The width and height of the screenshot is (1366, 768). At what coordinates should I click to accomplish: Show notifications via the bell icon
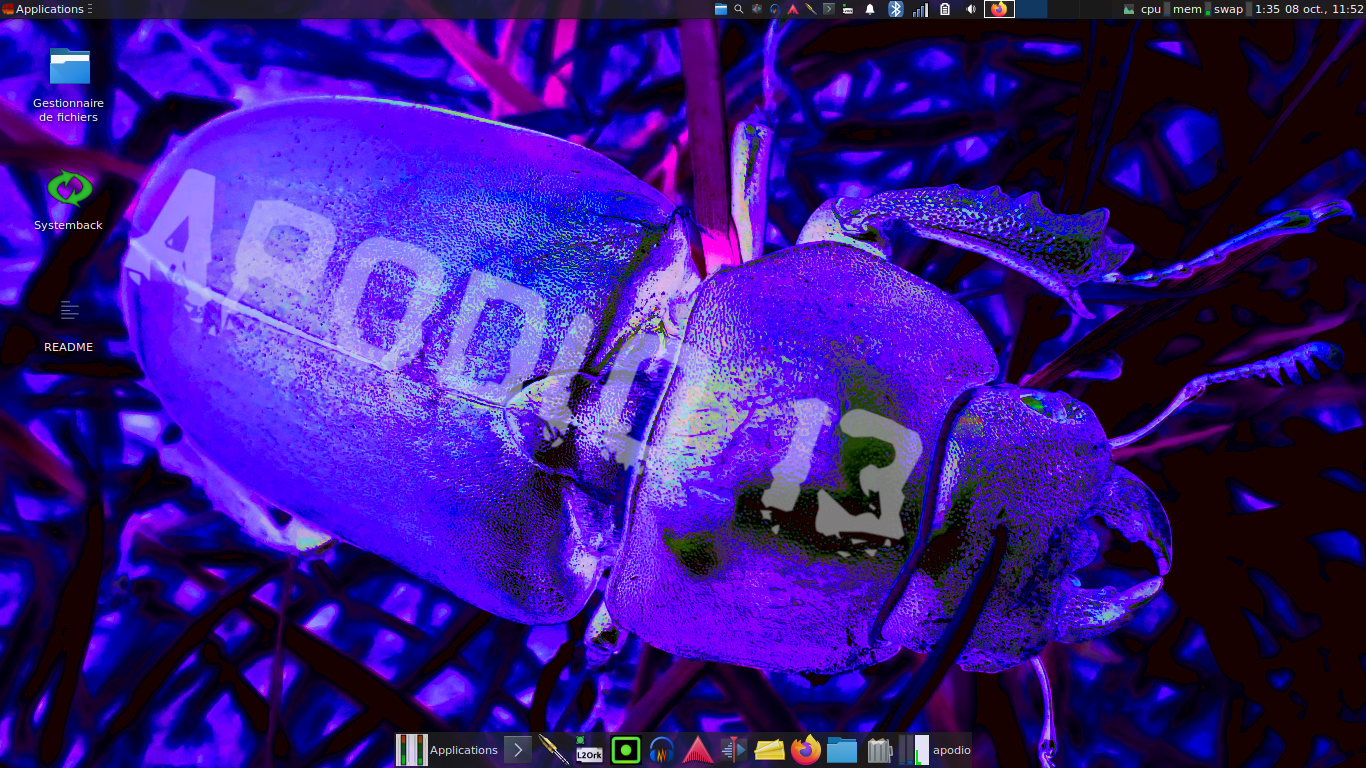click(x=870, y=9)
